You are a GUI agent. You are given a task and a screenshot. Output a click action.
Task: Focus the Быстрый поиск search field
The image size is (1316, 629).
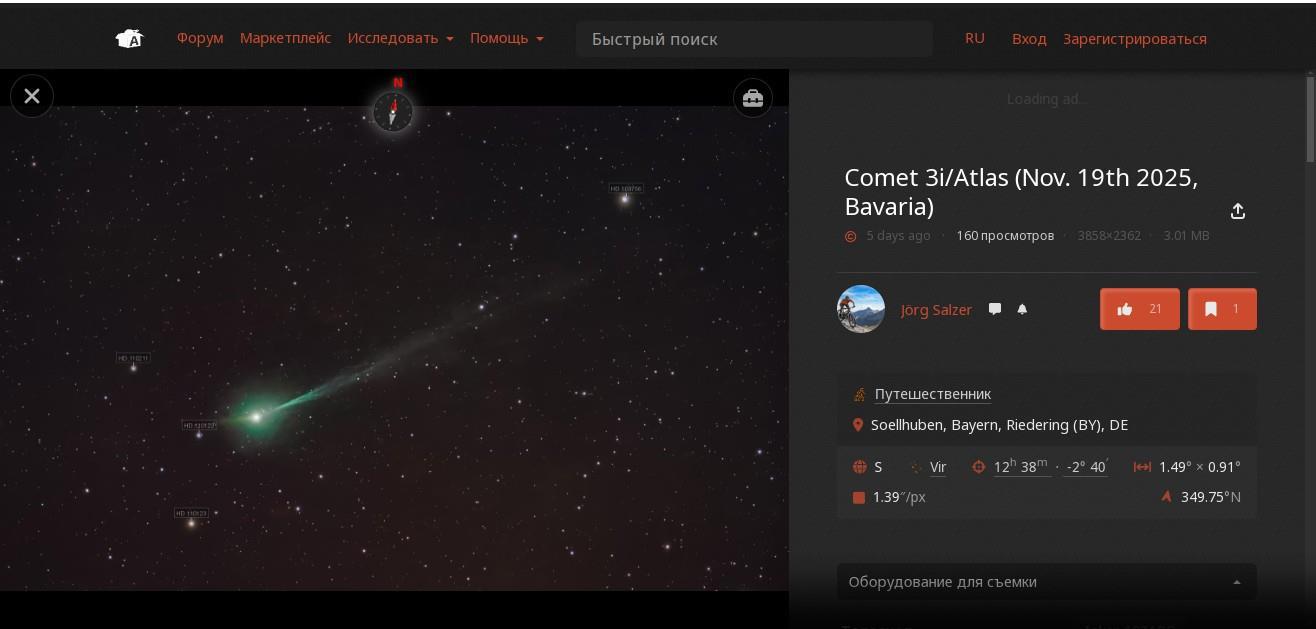[754, 39]
